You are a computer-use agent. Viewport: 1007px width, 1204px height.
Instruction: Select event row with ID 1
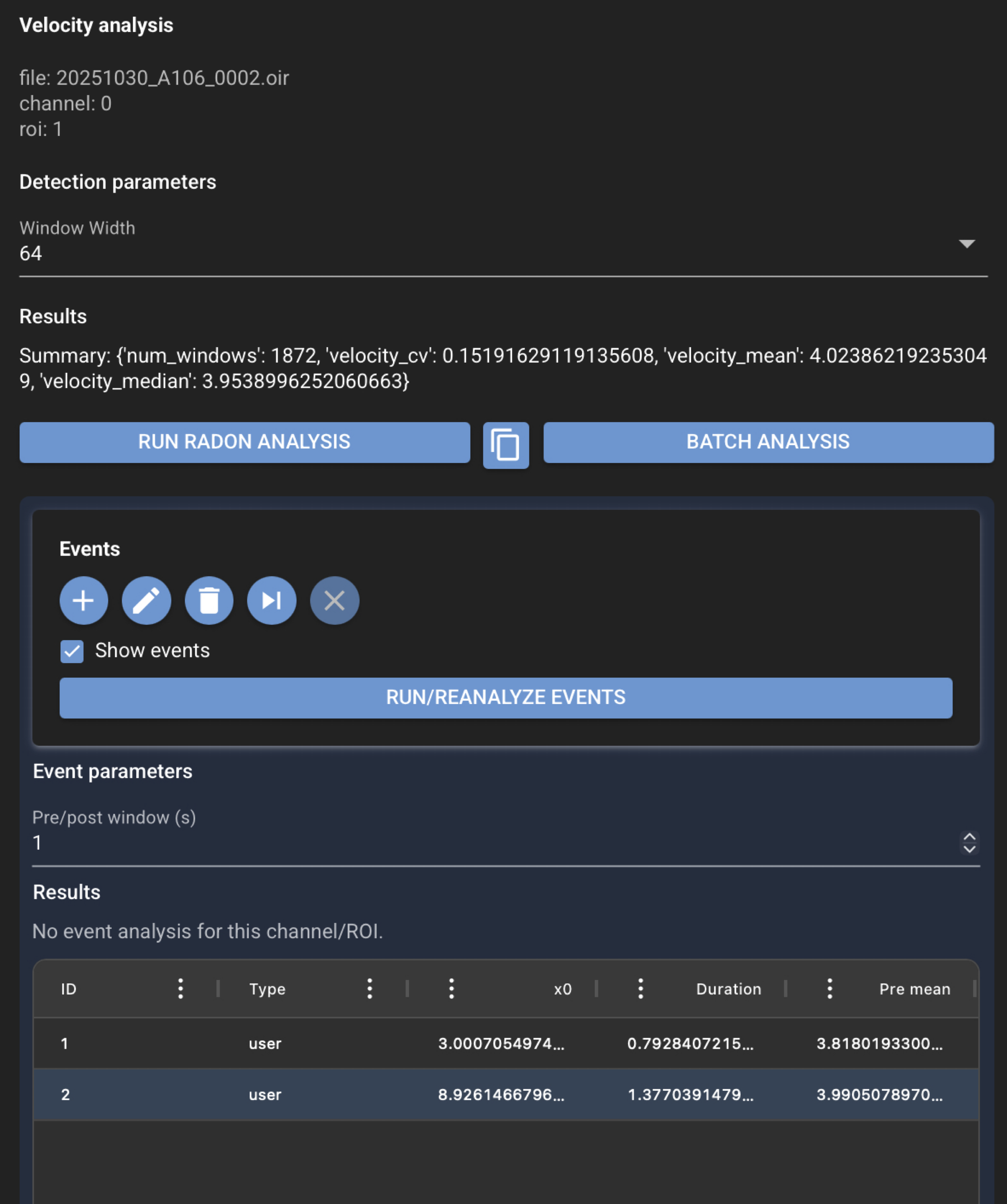point(506,1043)
